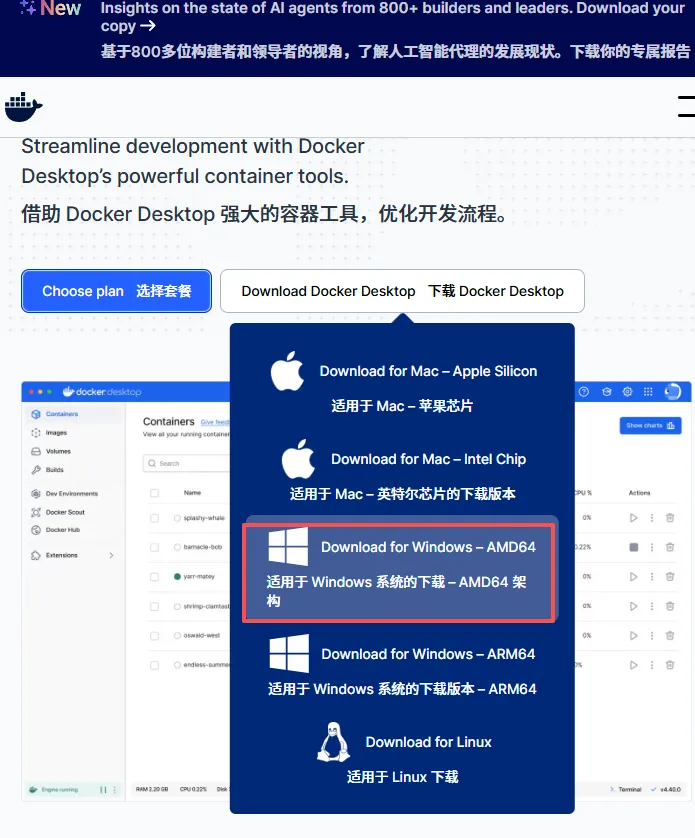Screen dimensions: 695x838
Task: Open the learning center cap icon
Action: pos(606,392)
